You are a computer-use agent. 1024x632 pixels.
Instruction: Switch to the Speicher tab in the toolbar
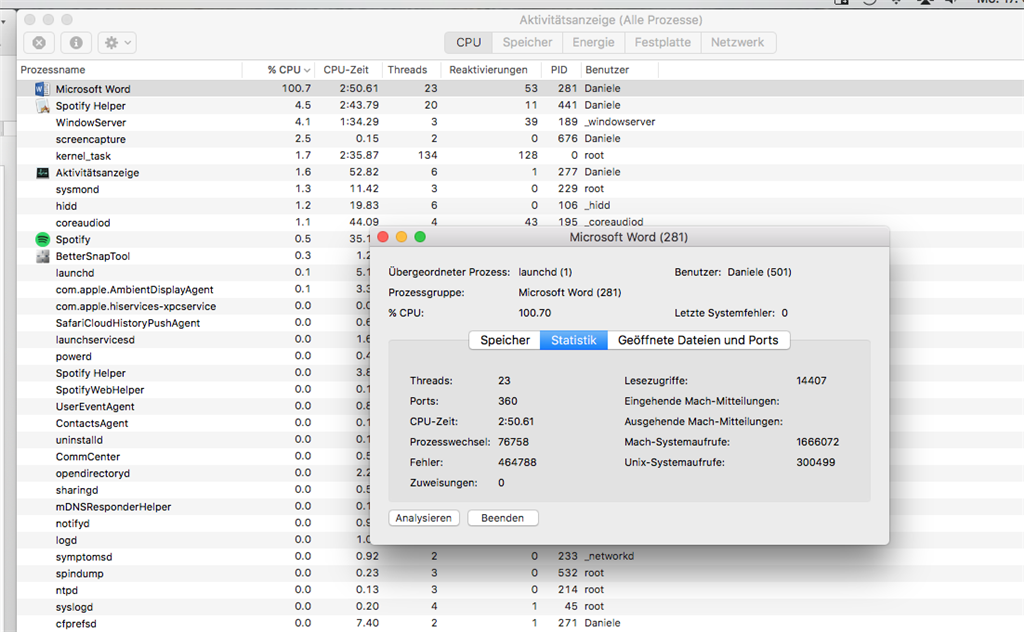click(527, 42)
